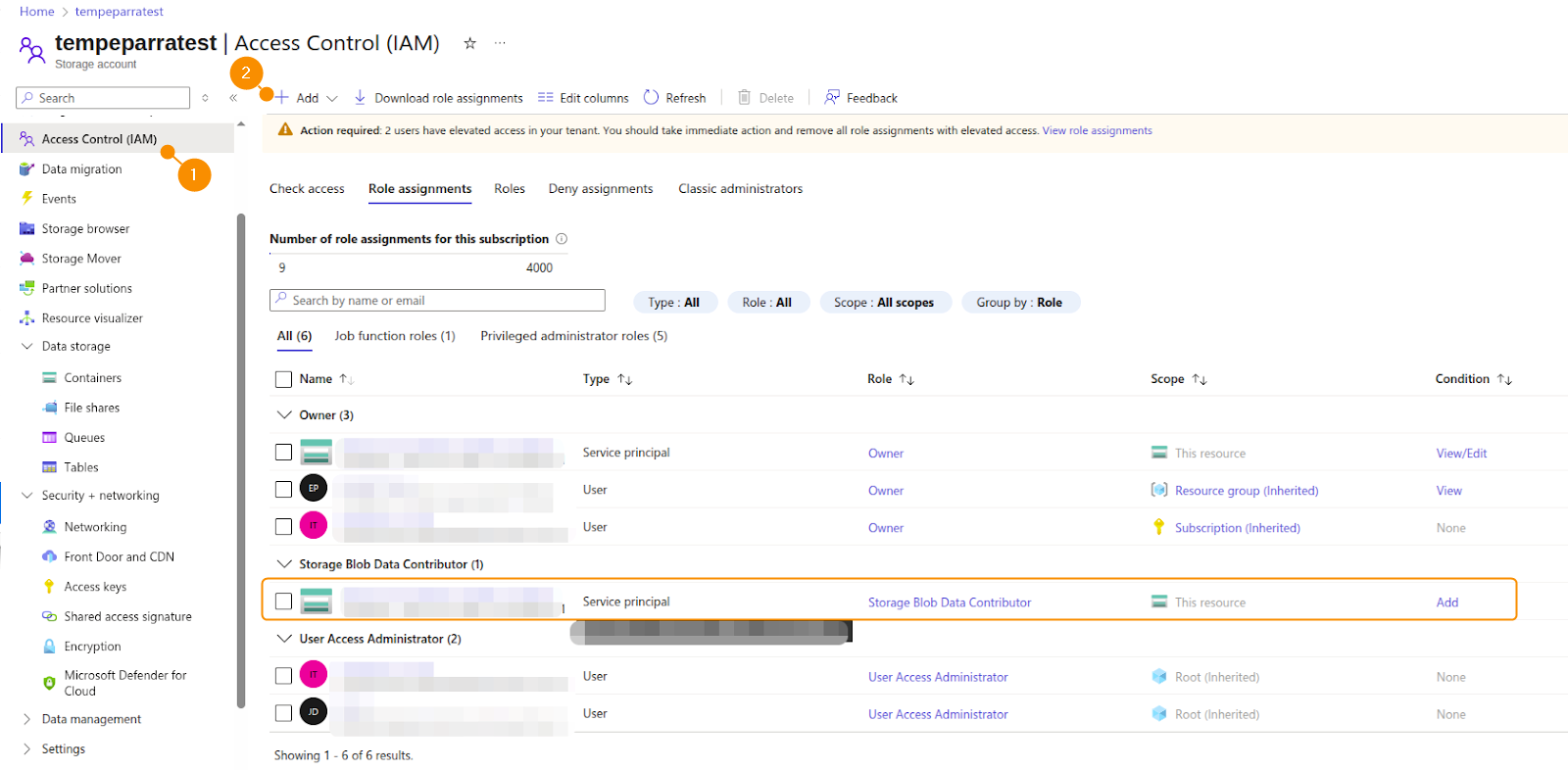
Task: Click the Refresh icon in the toolbar
Action: [651, 97]
